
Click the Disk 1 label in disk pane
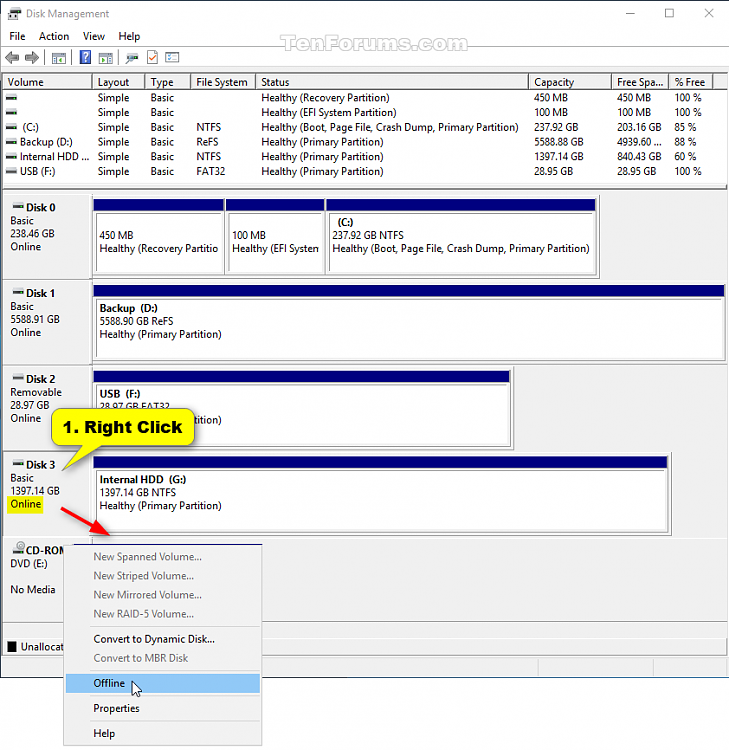[x=40, y=293]
